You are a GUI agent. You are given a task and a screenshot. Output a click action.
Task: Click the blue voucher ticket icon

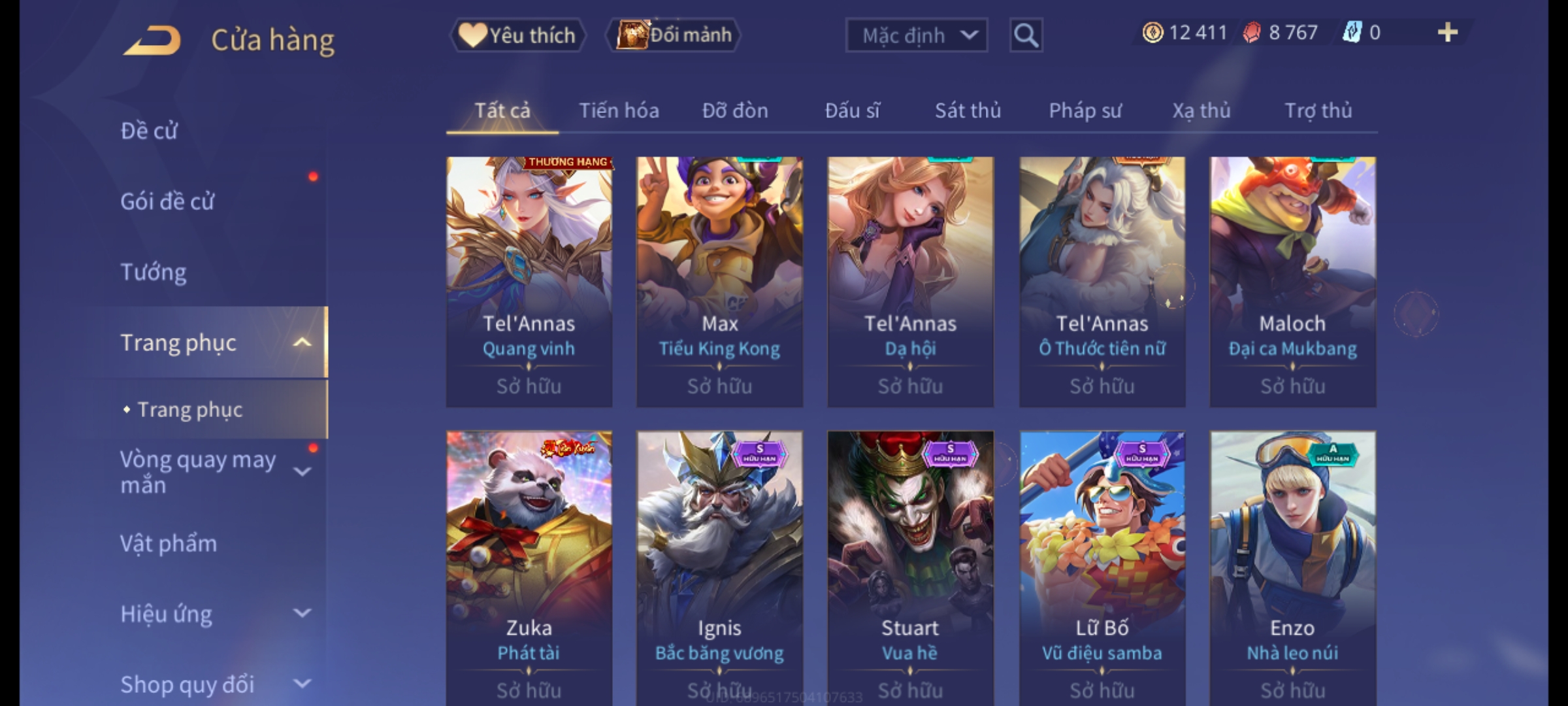1351,32
